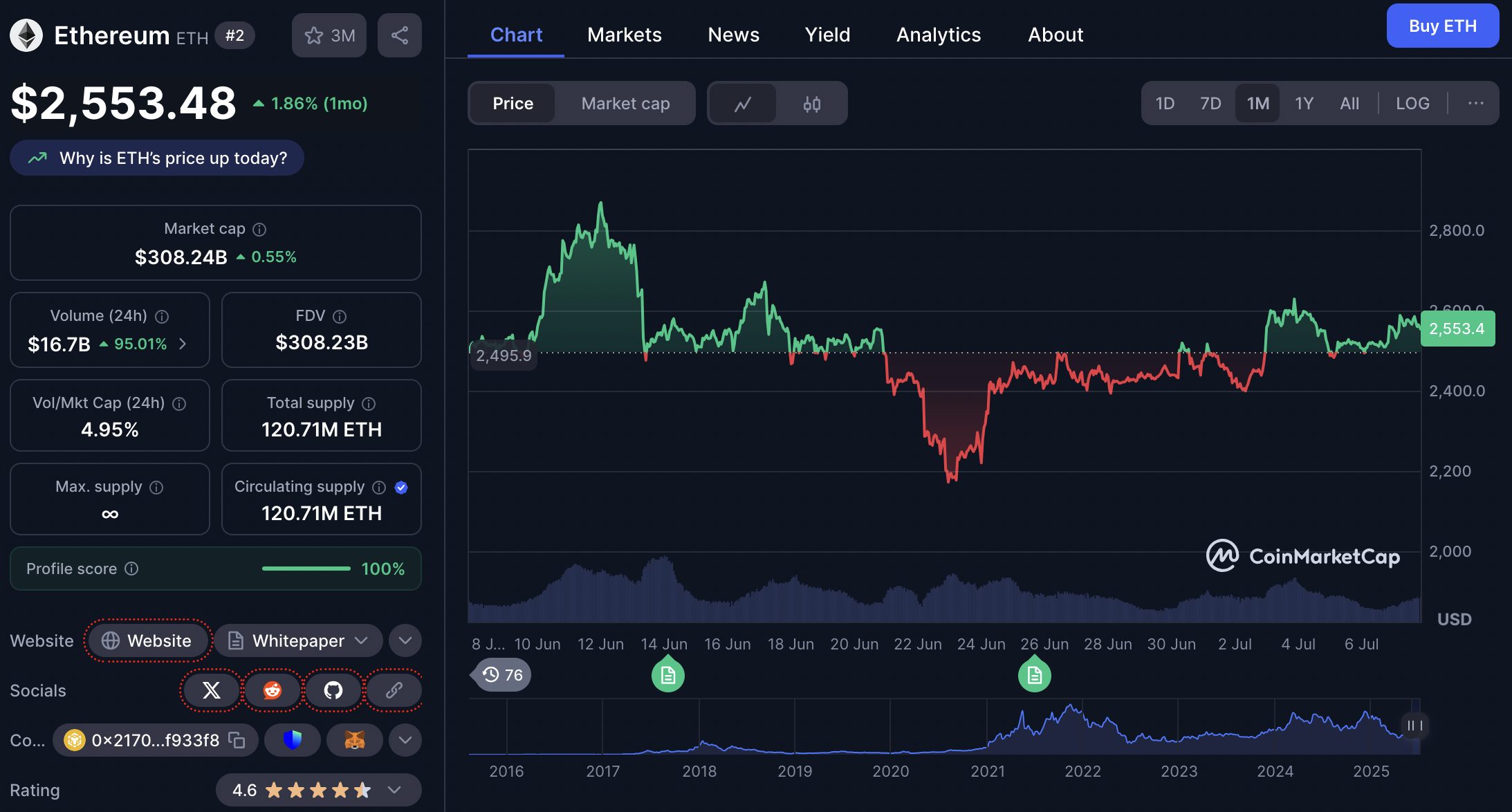This screenshot has height=812, width=1512.
Task: Click the blue shield wallet icon
Action: [293, 740]
